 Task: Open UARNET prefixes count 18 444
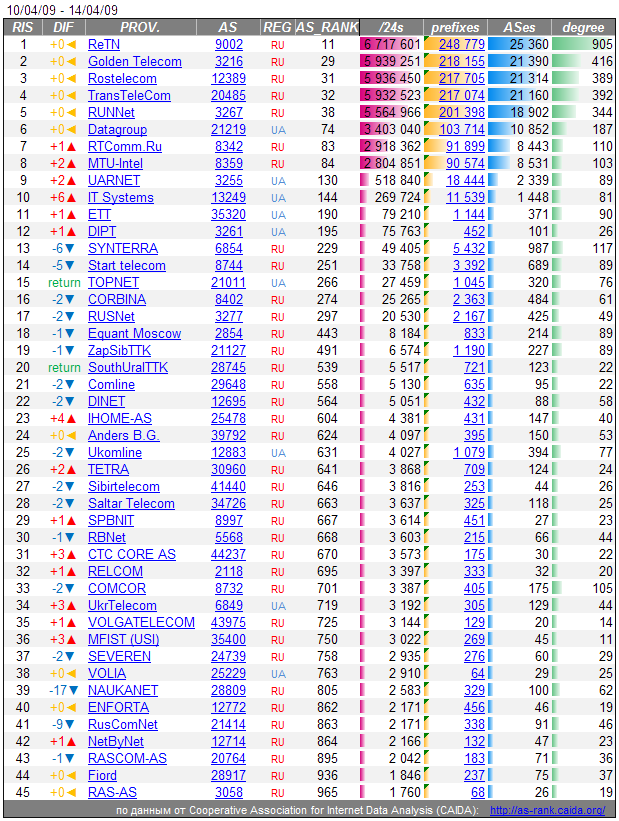465,181
